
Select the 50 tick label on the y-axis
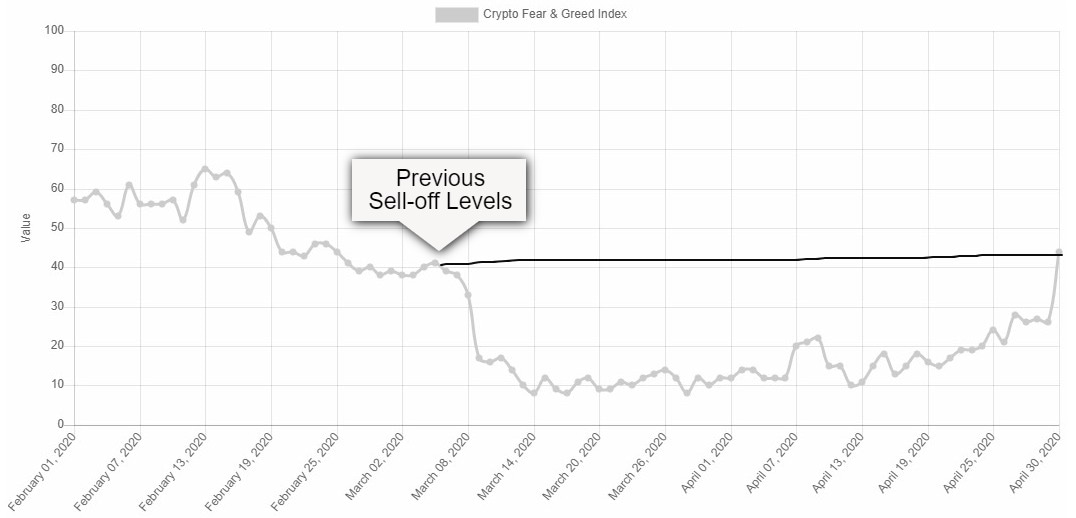pyautogui.click(x=58, y=228)
